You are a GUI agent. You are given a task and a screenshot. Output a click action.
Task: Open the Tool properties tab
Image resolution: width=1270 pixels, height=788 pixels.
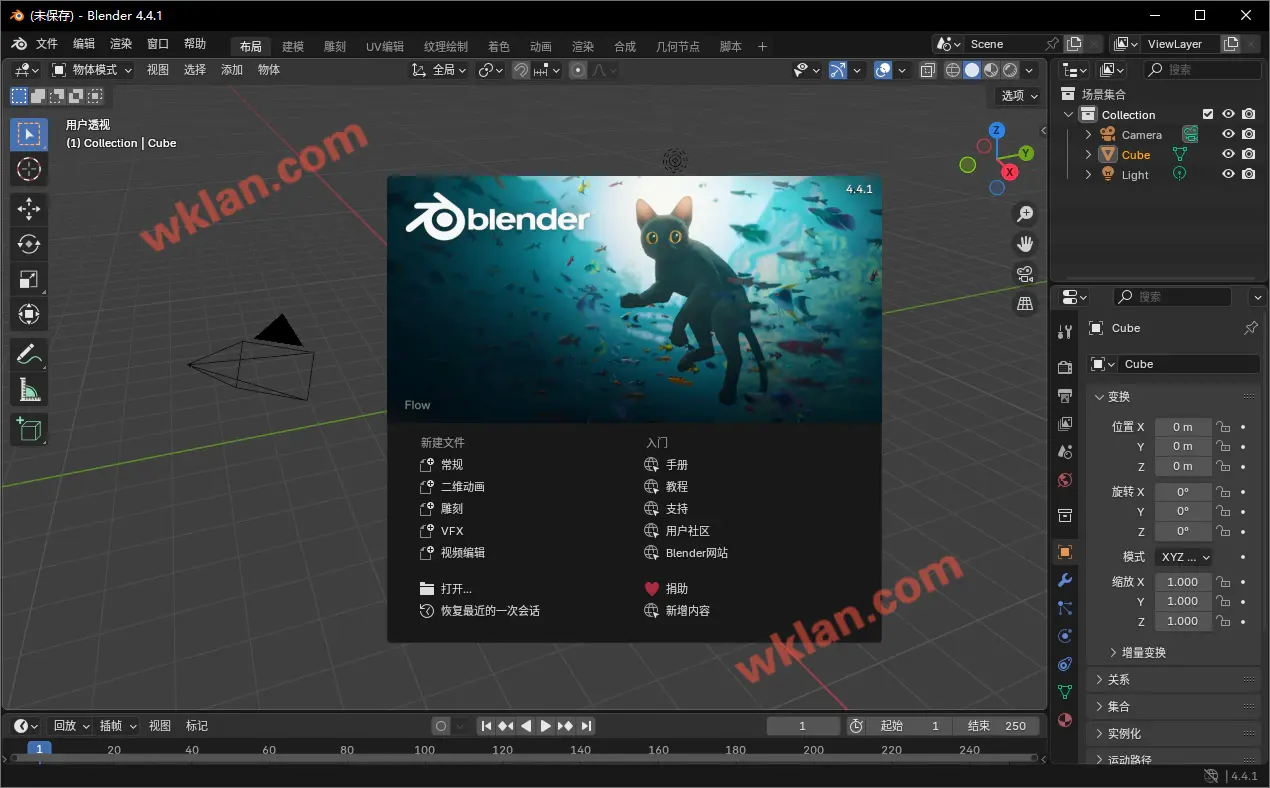[x=1065, y=332]
